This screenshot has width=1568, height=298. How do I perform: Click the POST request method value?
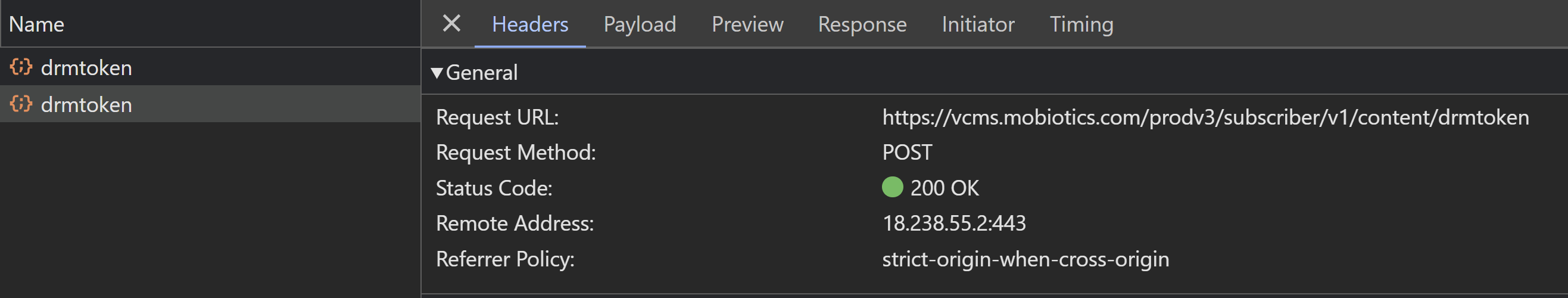907,153
